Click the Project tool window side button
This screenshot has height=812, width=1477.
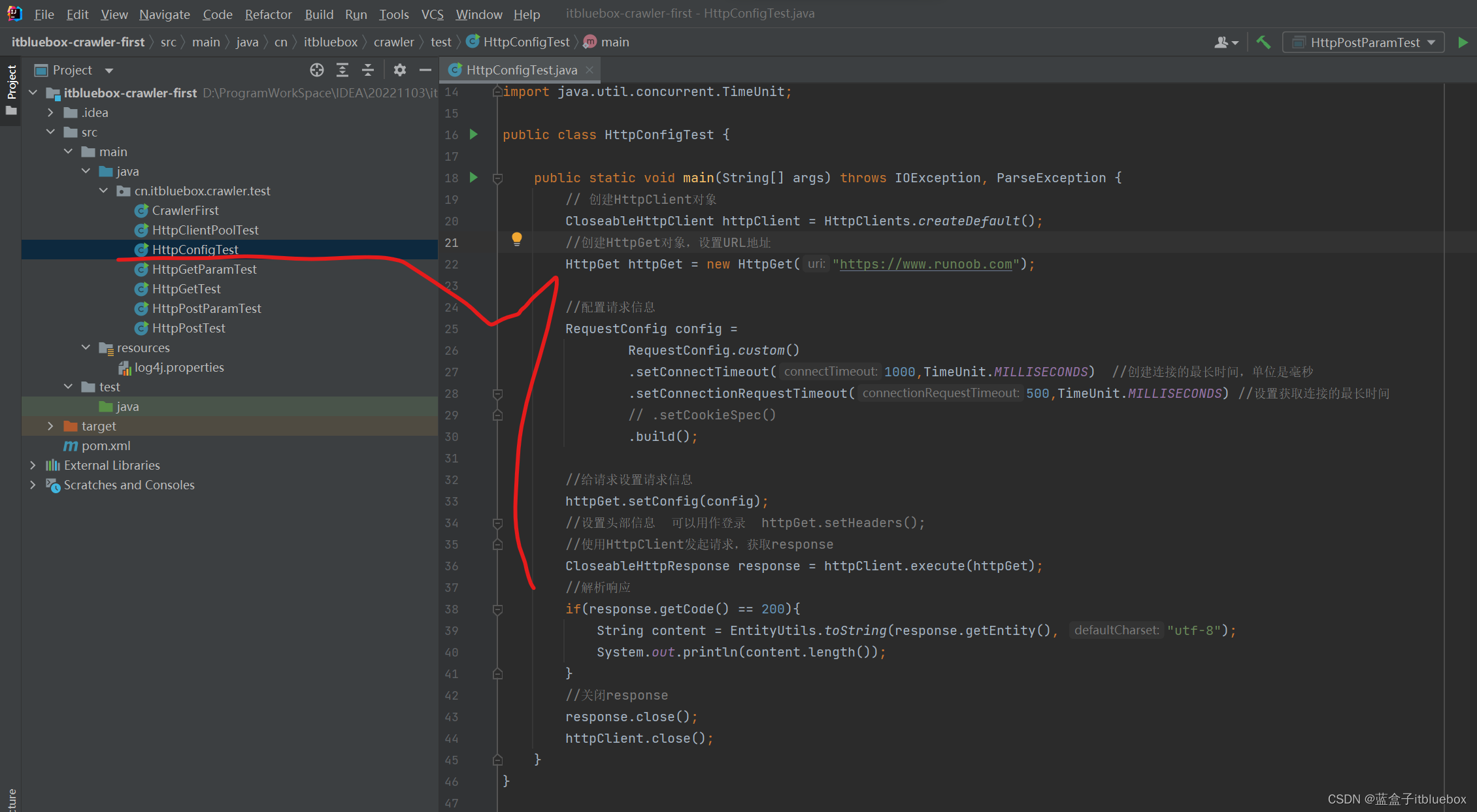[11, 82]
